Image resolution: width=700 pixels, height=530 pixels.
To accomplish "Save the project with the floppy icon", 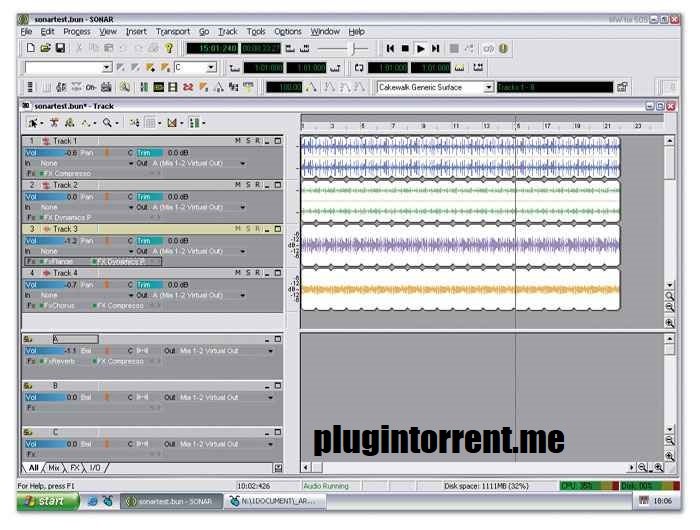I will pyautogui.click(x=60, y=48).
